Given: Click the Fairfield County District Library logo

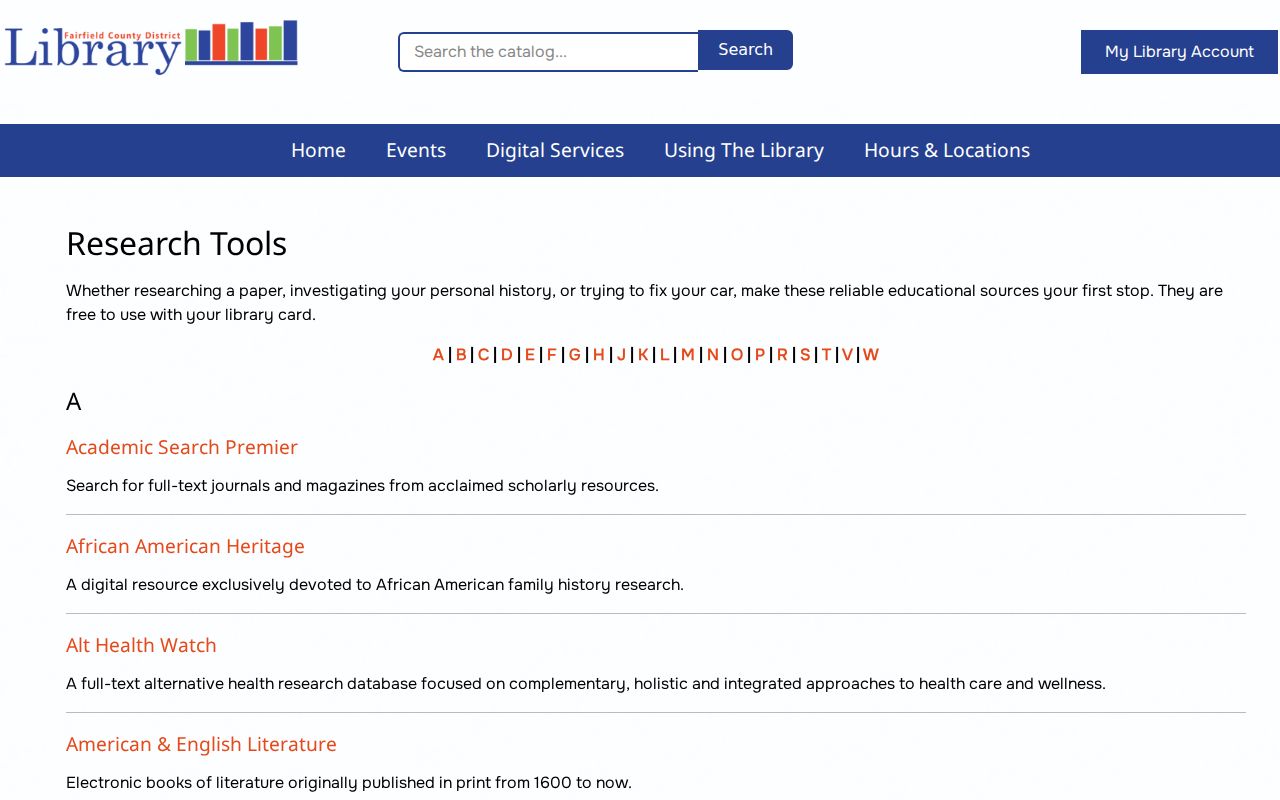Looking at the screenshot, I should 151,47.
